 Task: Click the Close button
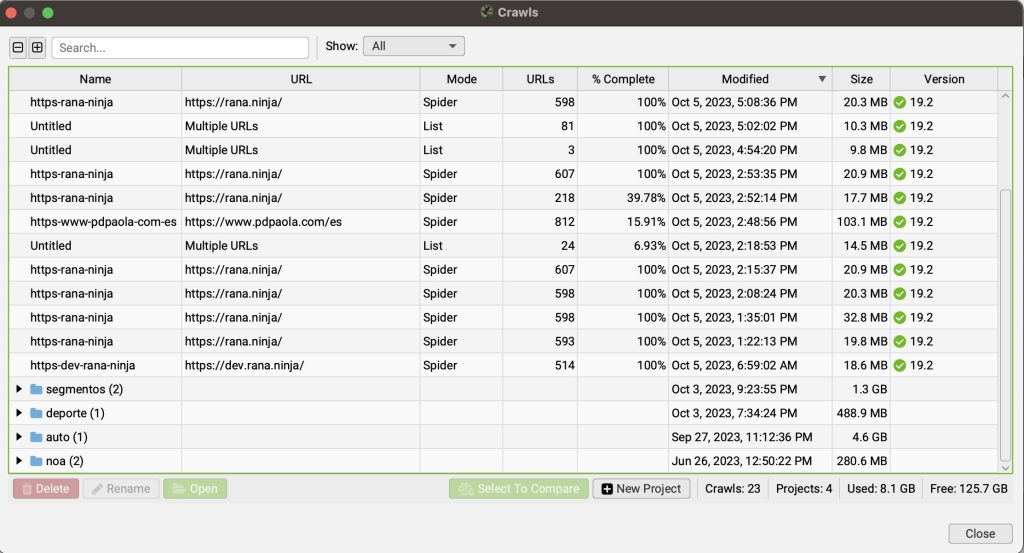[x=979, y=534]
